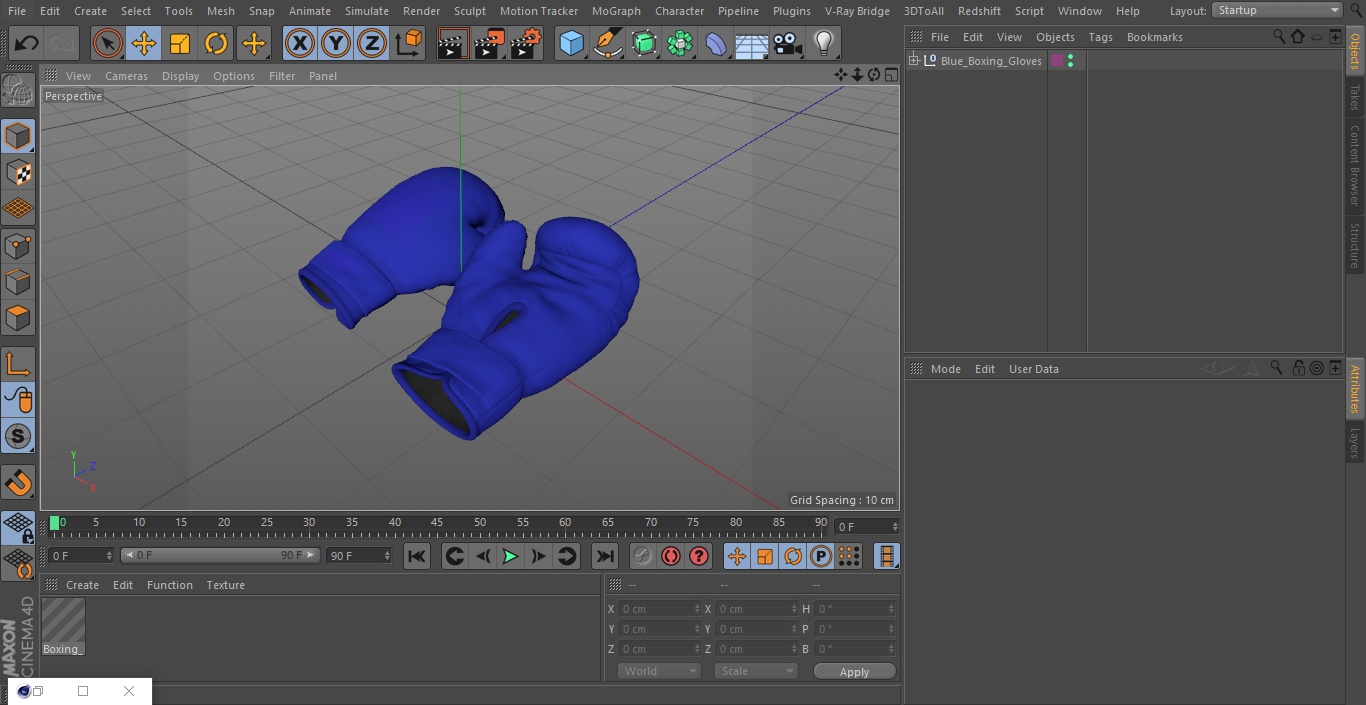Click Objects panel search icon
1366x705 pixels.
(1279, 36)
